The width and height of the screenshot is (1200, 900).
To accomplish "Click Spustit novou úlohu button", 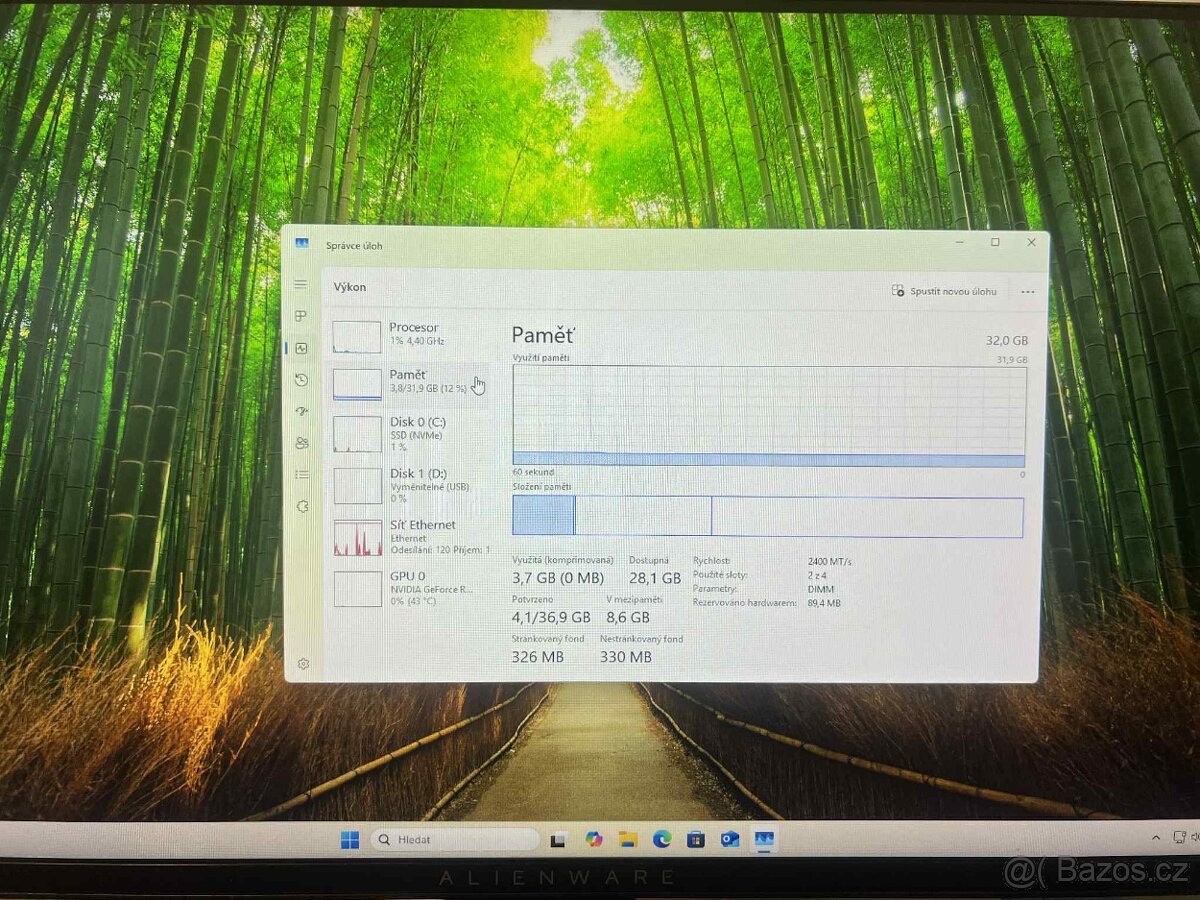I will pos(944,292).
